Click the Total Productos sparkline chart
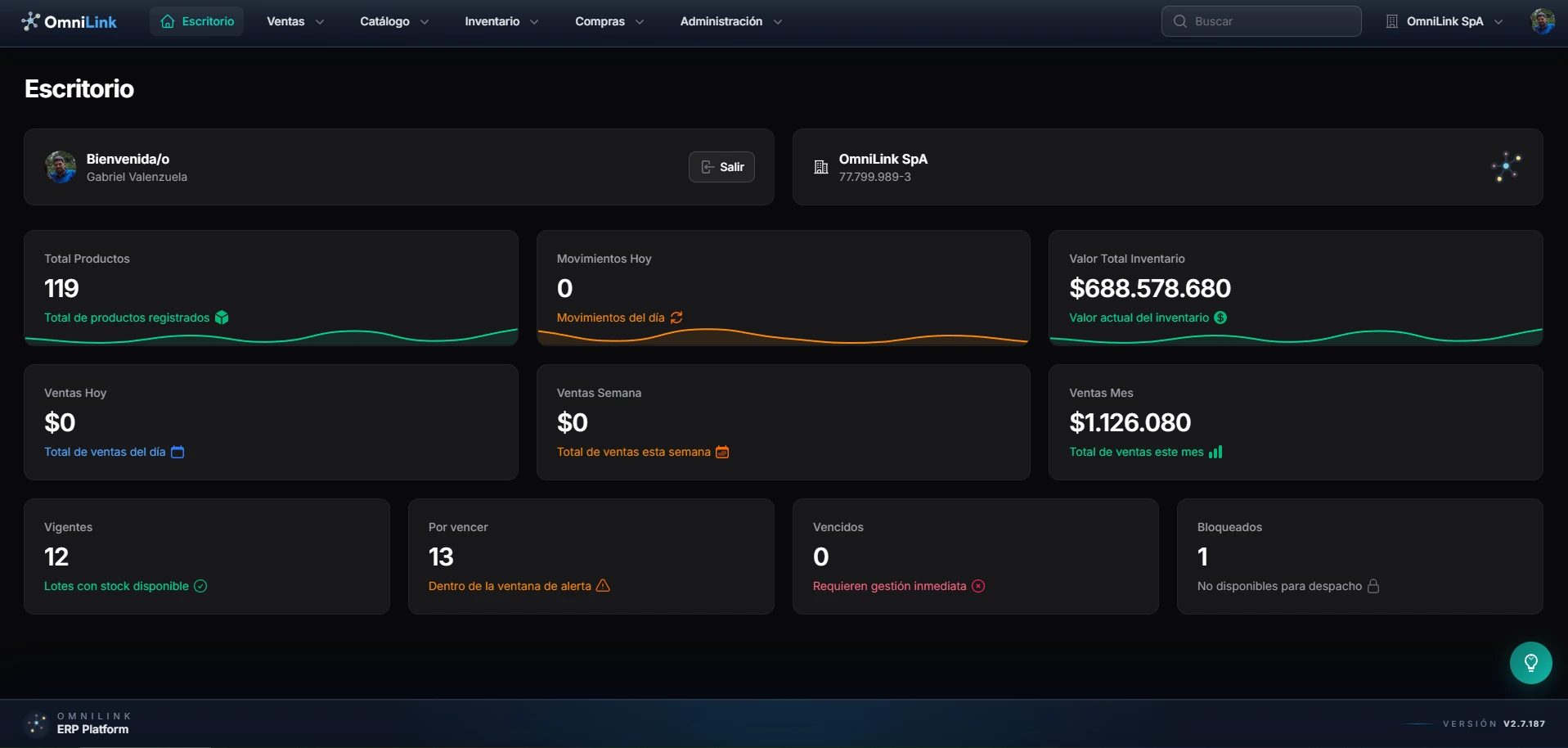Viewport: 1568px width, 748px height. point(271,336)
